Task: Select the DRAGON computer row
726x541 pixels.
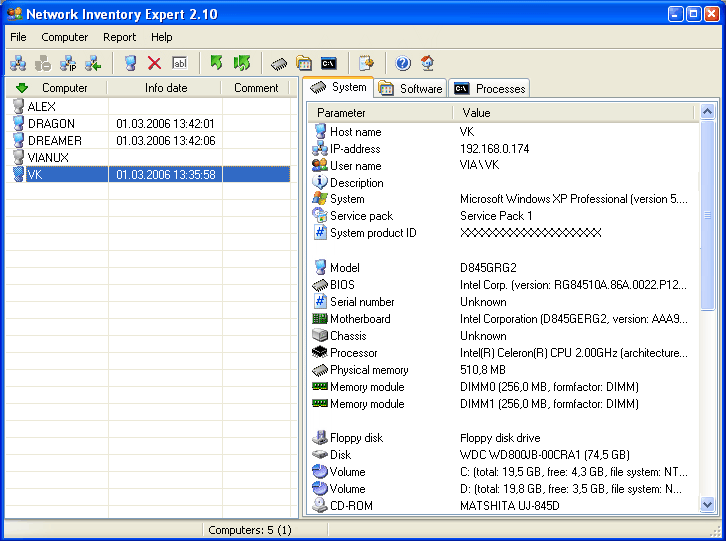Action: pos(148,123)
